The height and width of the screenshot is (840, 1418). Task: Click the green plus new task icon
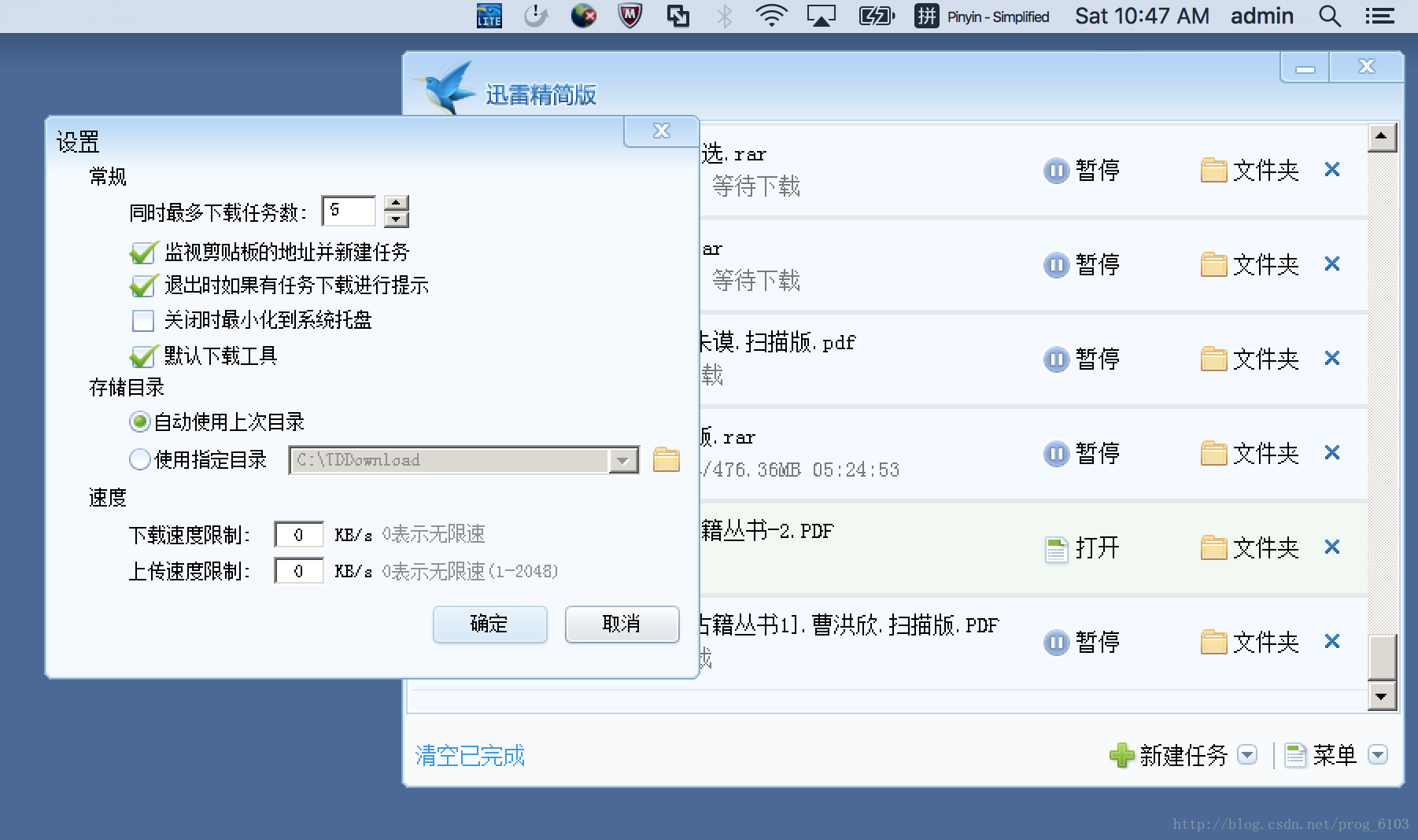click(x=1121, y=755)
